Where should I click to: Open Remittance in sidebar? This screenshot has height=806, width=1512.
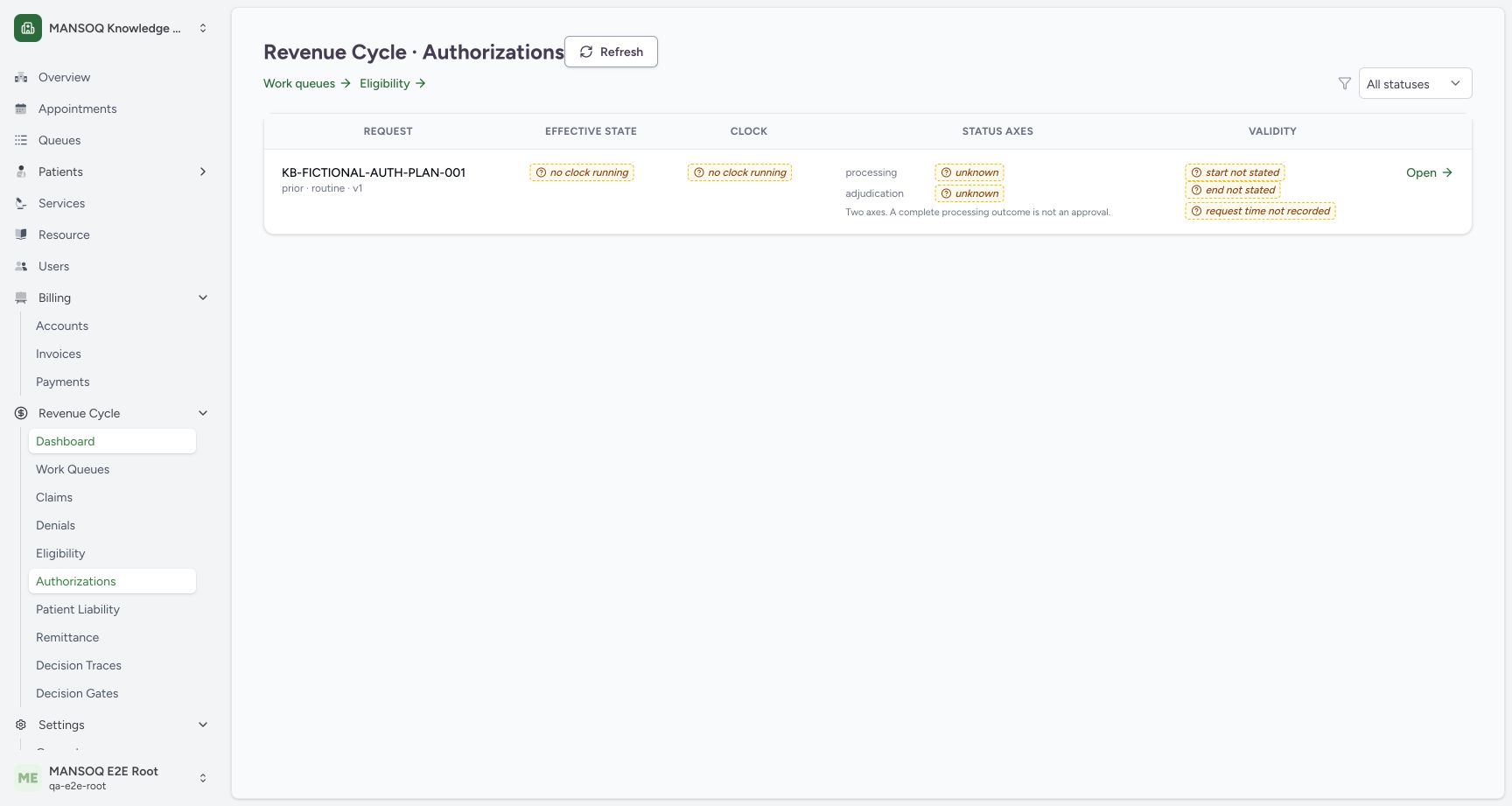[x=67, y=637]
